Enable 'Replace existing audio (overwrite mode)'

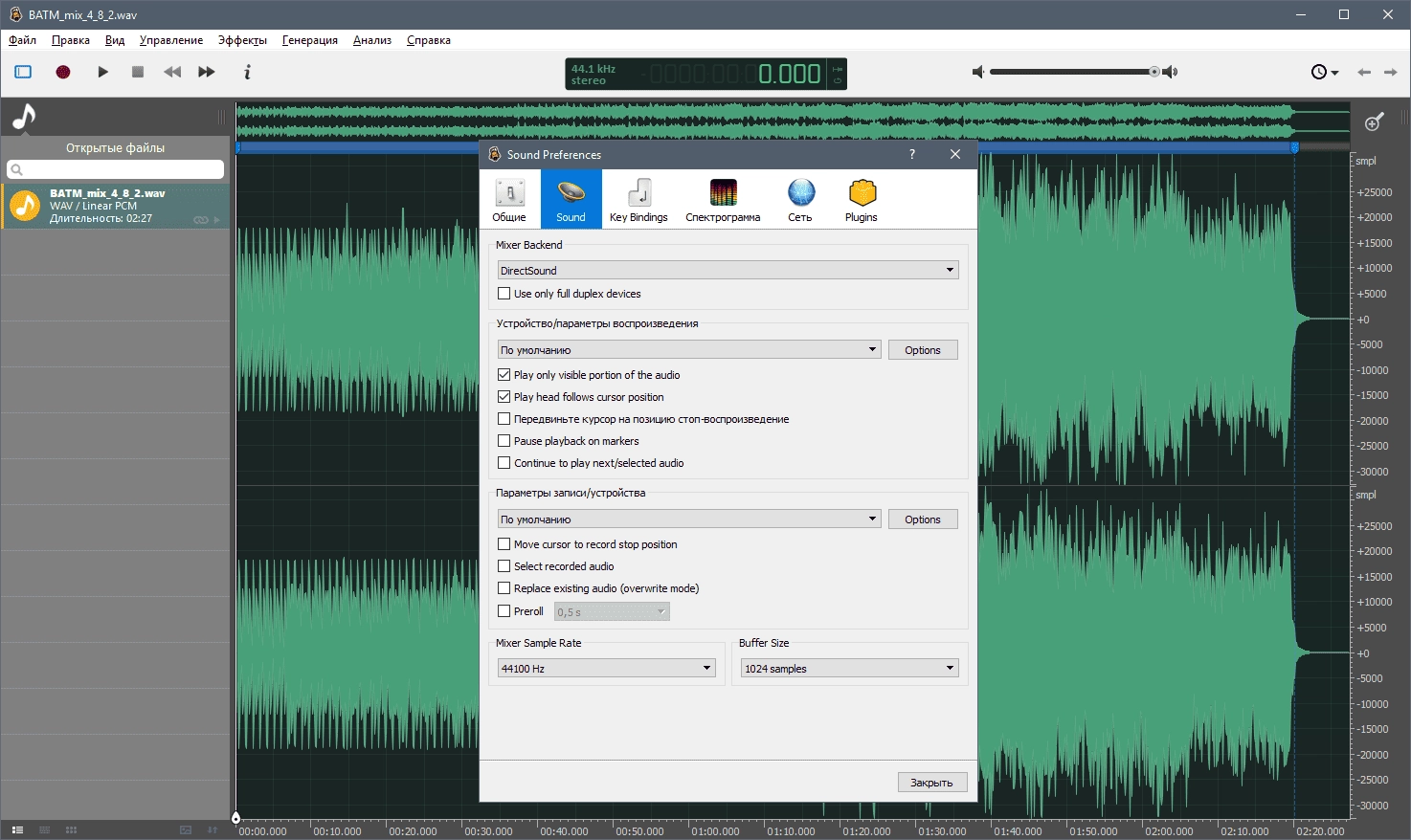(x=504, y=588)
